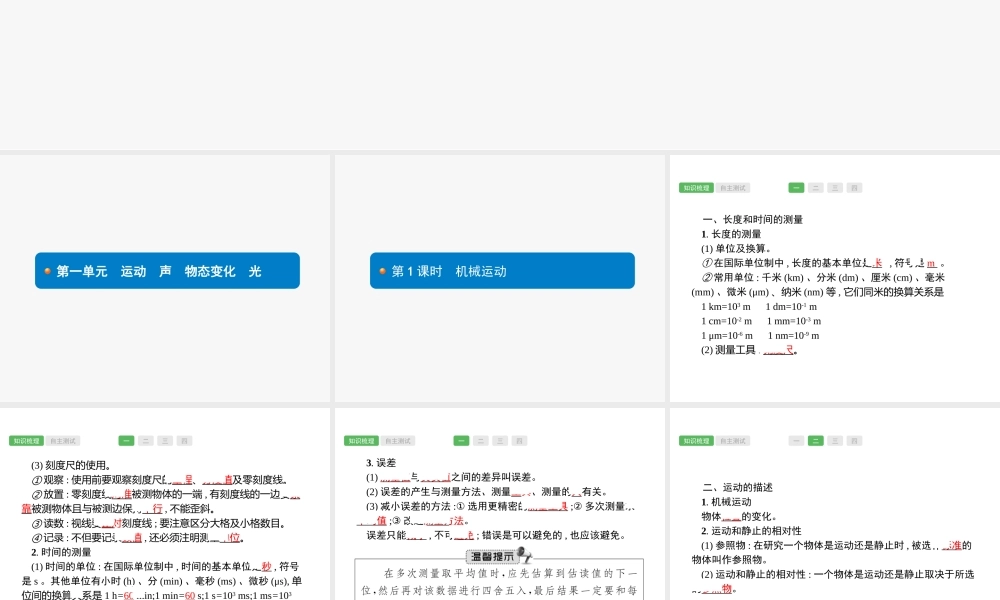The height and width of the screenshot is (600, 1000).
Task: Click 知识梳理 tab on the 刻度尺的使用 slide
Action: 26,441
